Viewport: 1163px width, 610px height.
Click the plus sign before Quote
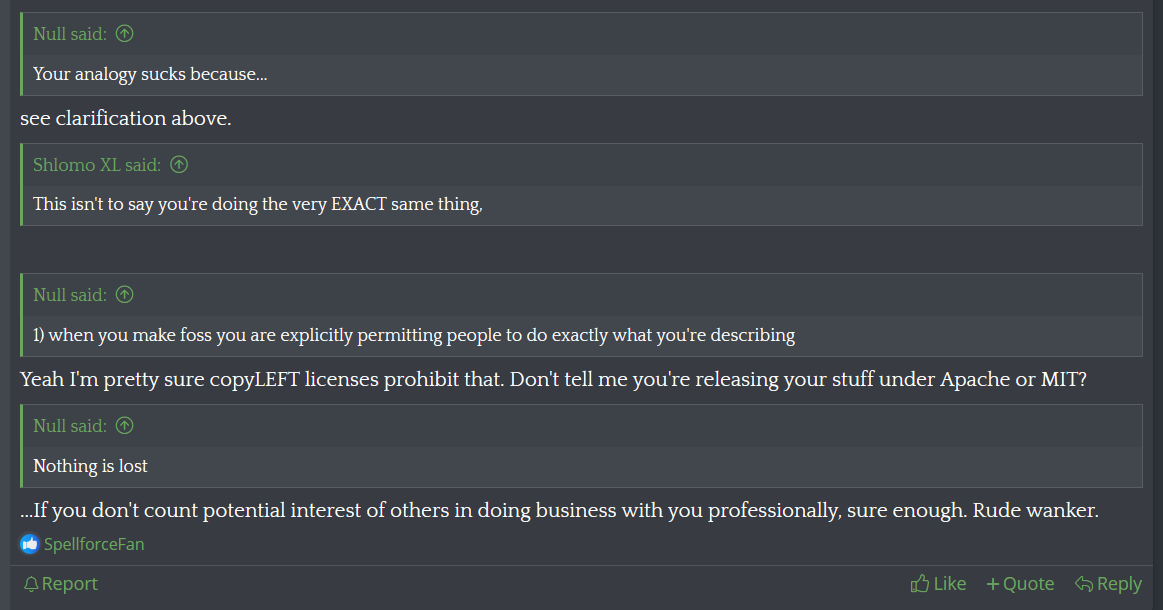click(x=992, y=584)
